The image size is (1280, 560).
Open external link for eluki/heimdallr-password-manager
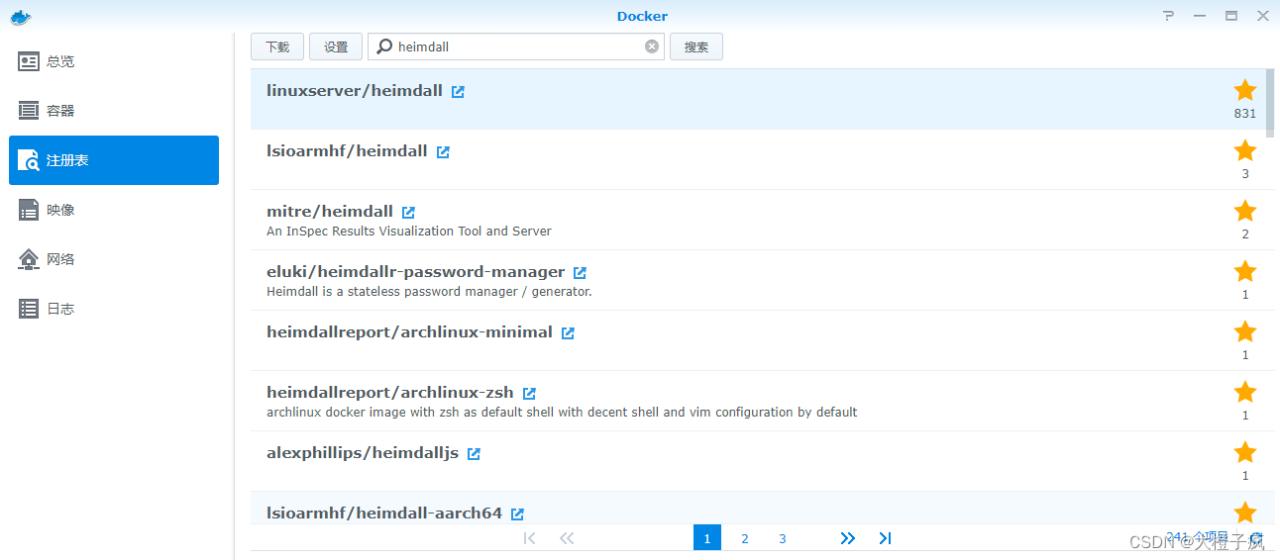pyautogui.click(x=580, y=272)
